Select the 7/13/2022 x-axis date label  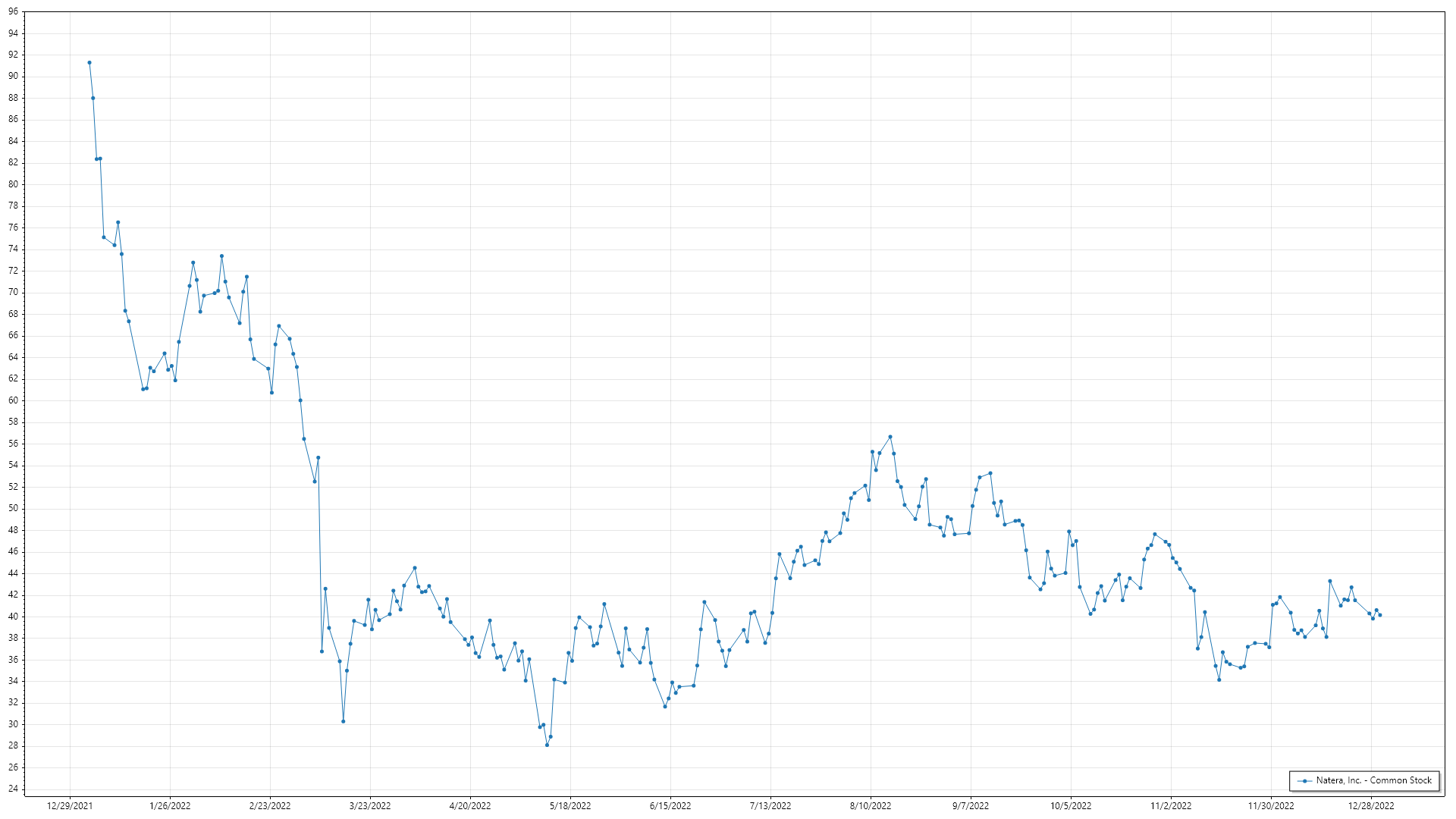click(x=770, y=805)
